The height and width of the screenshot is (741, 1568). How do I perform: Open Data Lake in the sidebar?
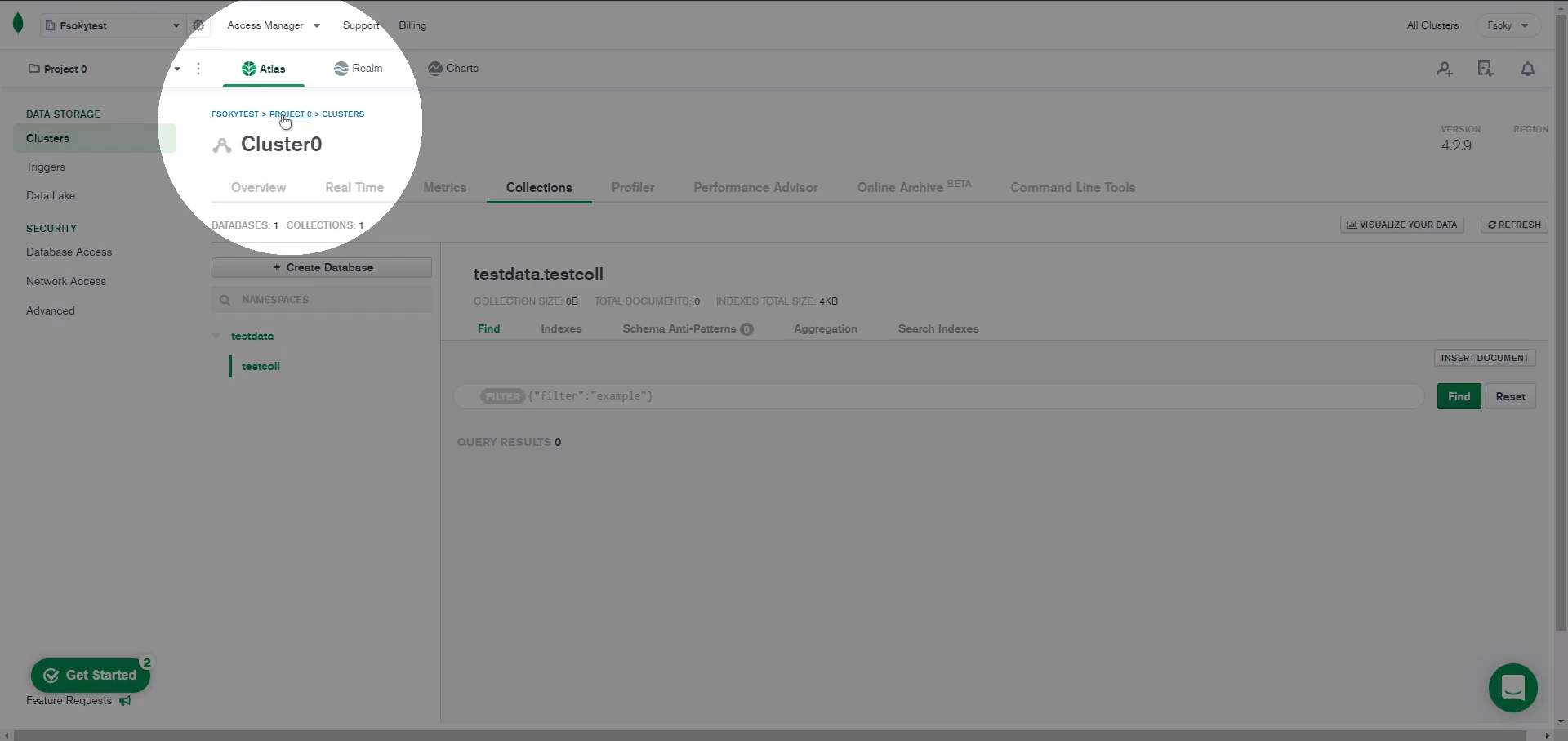(x=51, y=195)
